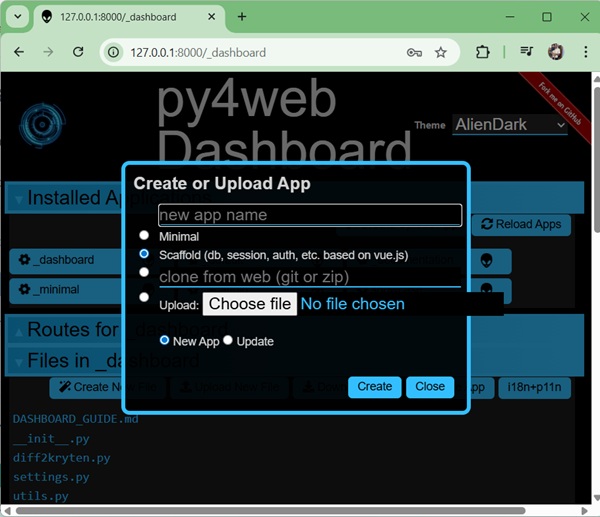Open the __init__.py file
The width and height of the screenshot is (600, 517).
click(51, 439)
